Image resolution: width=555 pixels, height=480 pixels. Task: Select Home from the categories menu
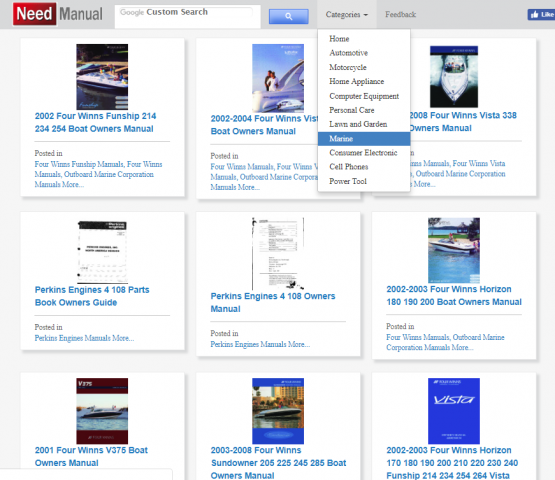(x=364, y=39)
